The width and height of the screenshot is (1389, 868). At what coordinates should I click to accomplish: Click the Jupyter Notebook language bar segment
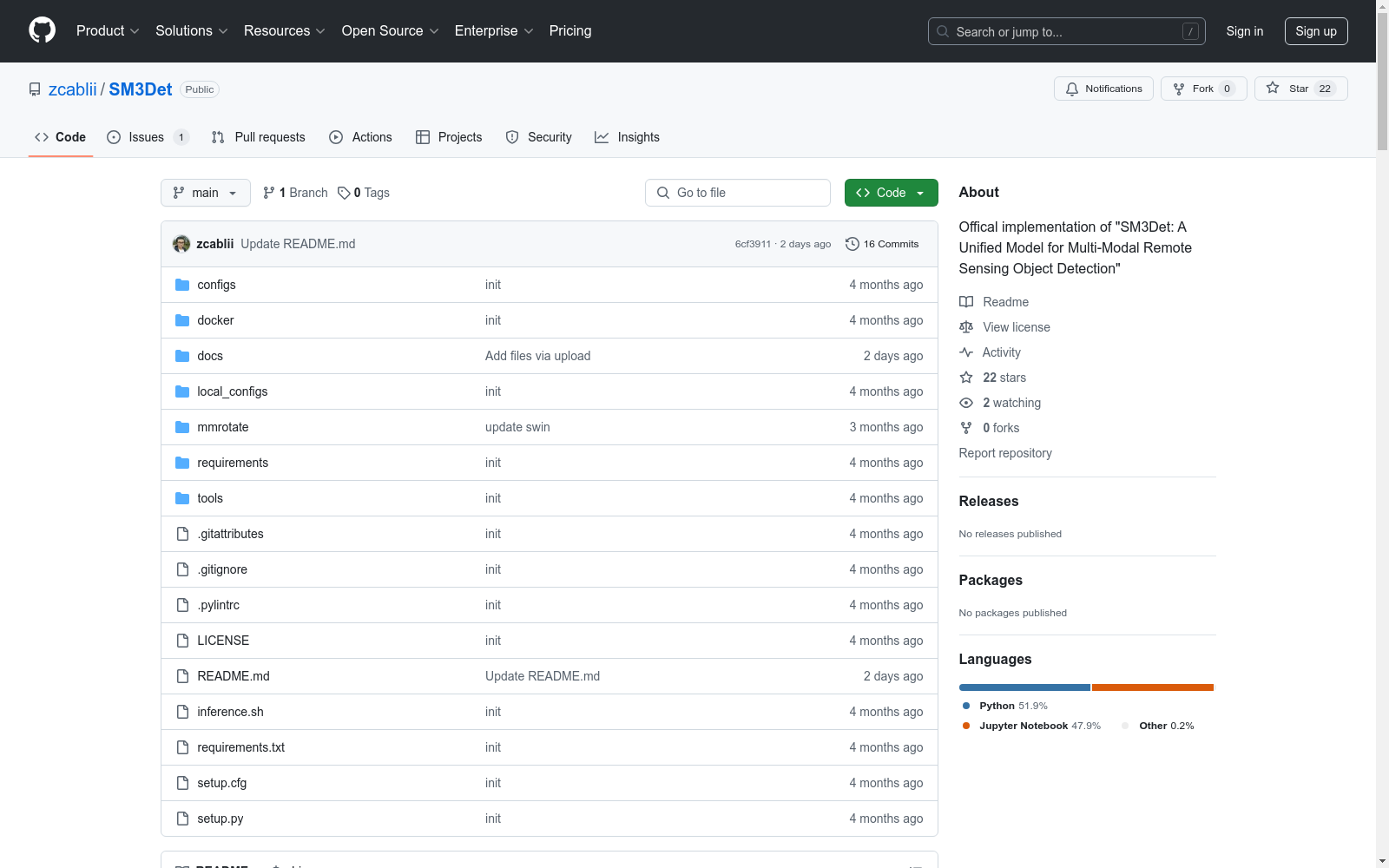(x=1152, y=687)
